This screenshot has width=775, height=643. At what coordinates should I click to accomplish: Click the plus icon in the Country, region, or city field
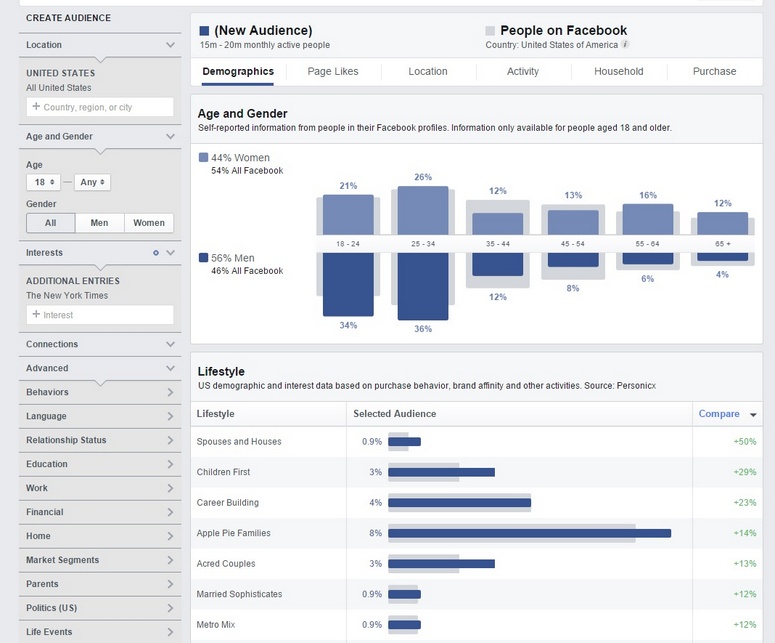coord(36,106)
